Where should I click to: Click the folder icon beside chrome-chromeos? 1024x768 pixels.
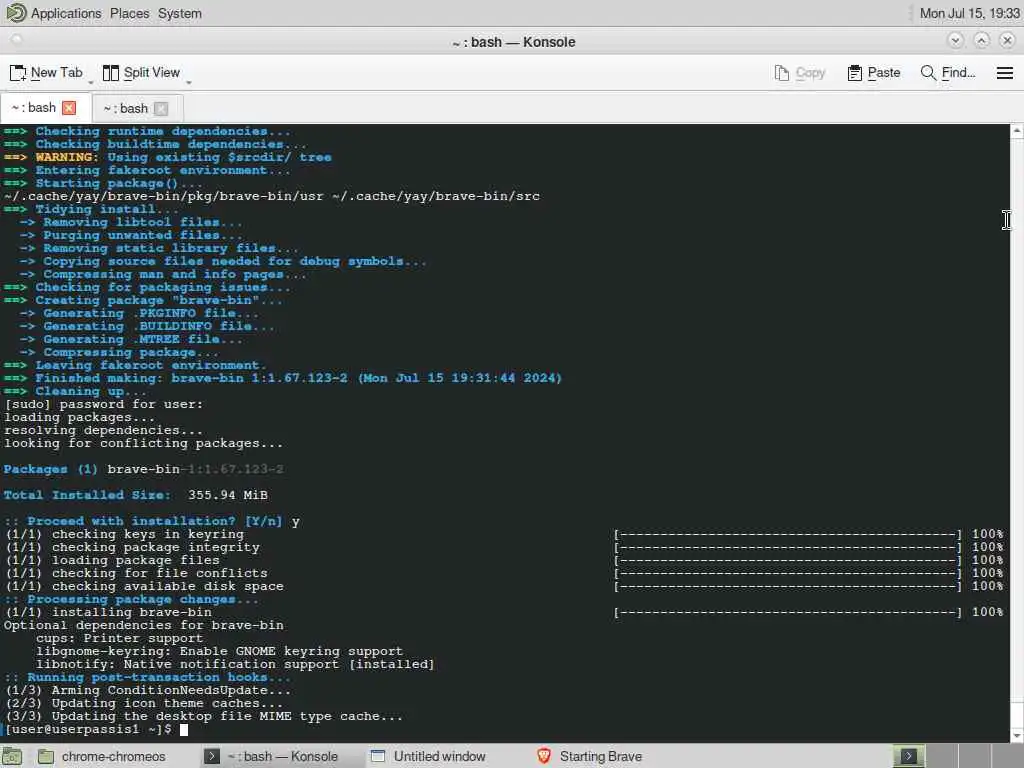pos(46,756)
